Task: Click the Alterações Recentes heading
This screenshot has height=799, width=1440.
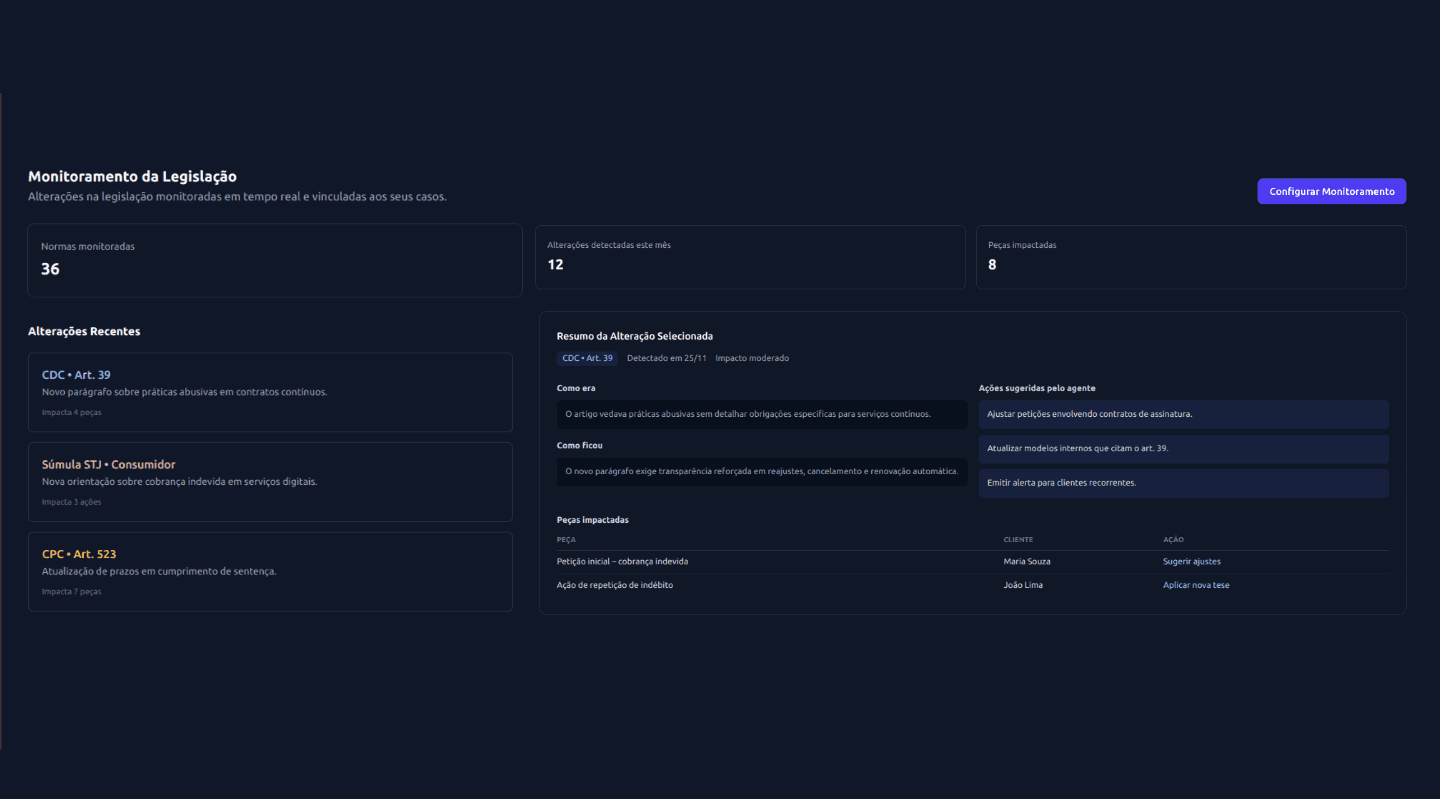Action: pos(84,331)
